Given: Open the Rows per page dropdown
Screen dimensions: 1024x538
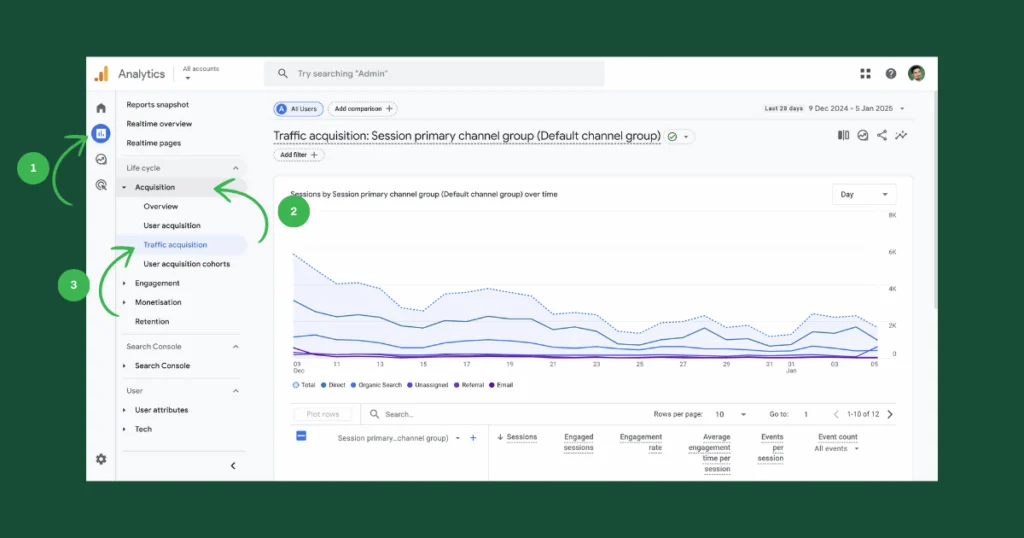Looking at the screenshot, I should (730, 415).
